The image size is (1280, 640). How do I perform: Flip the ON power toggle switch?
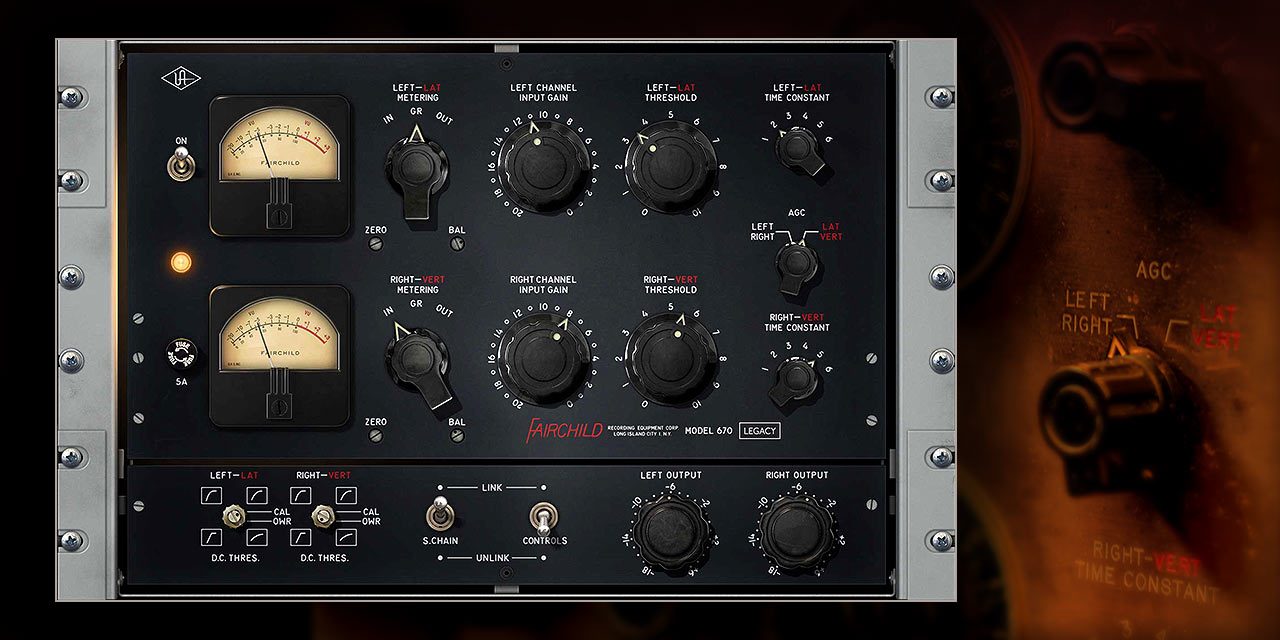tap(181, 163)
